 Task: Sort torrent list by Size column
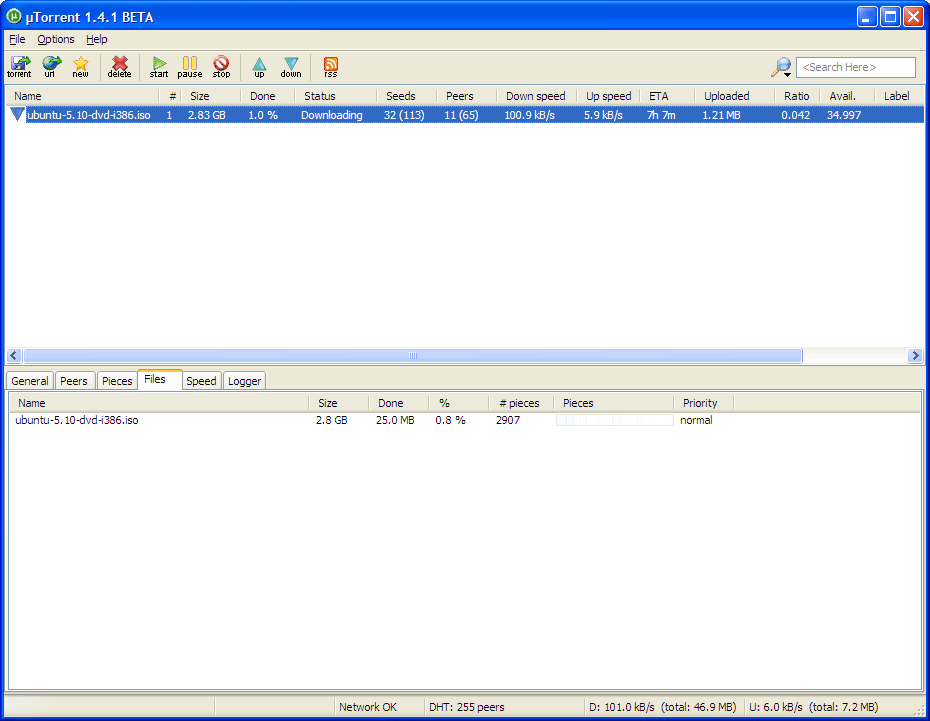pos(211,96)
